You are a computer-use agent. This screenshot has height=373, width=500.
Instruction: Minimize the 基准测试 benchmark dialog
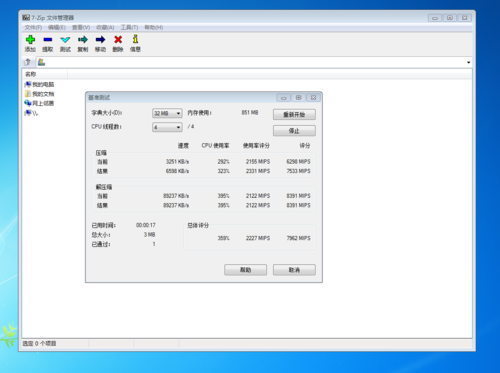click(x=283, y=98)
